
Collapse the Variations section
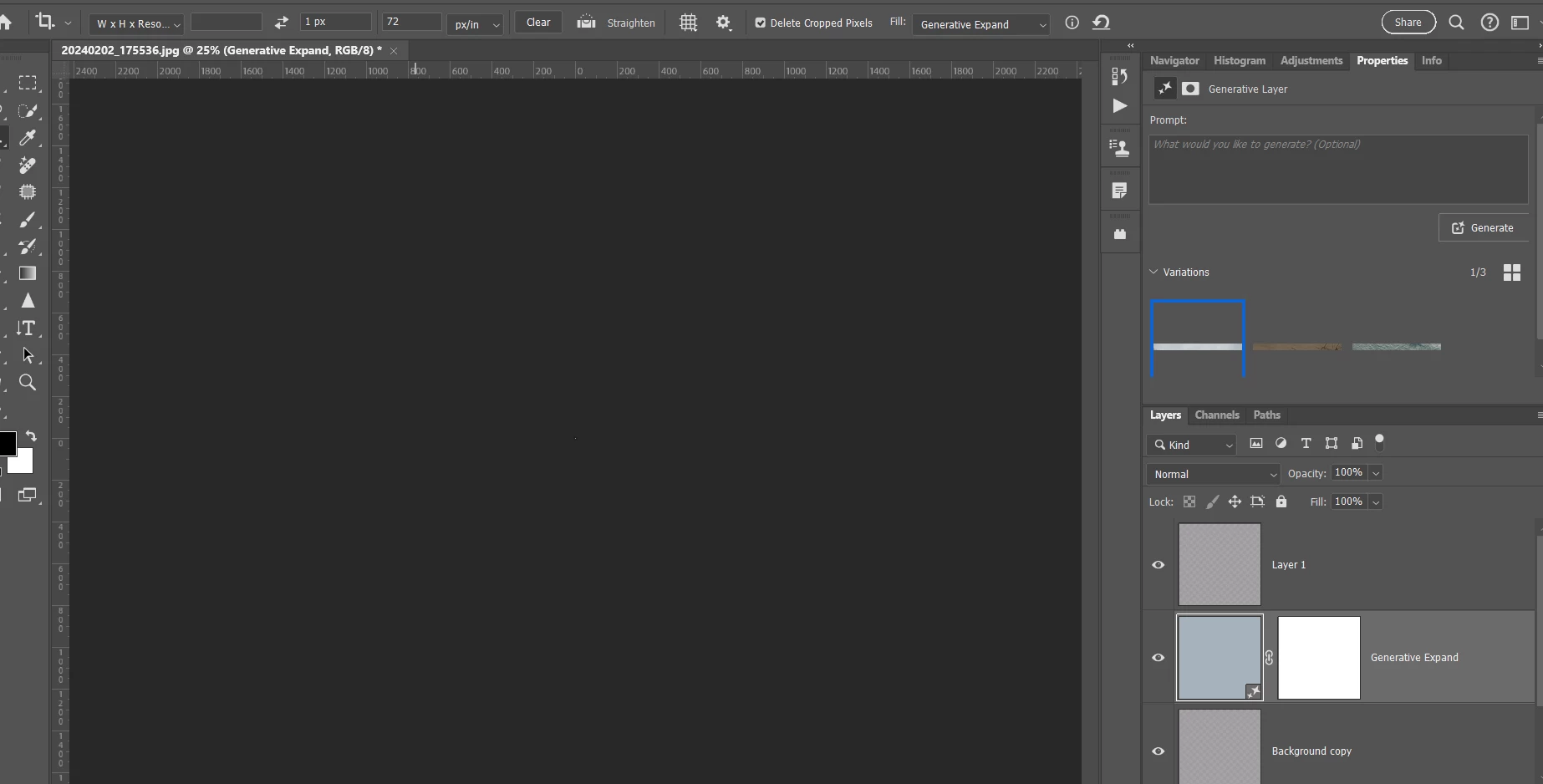point(1153,272)
